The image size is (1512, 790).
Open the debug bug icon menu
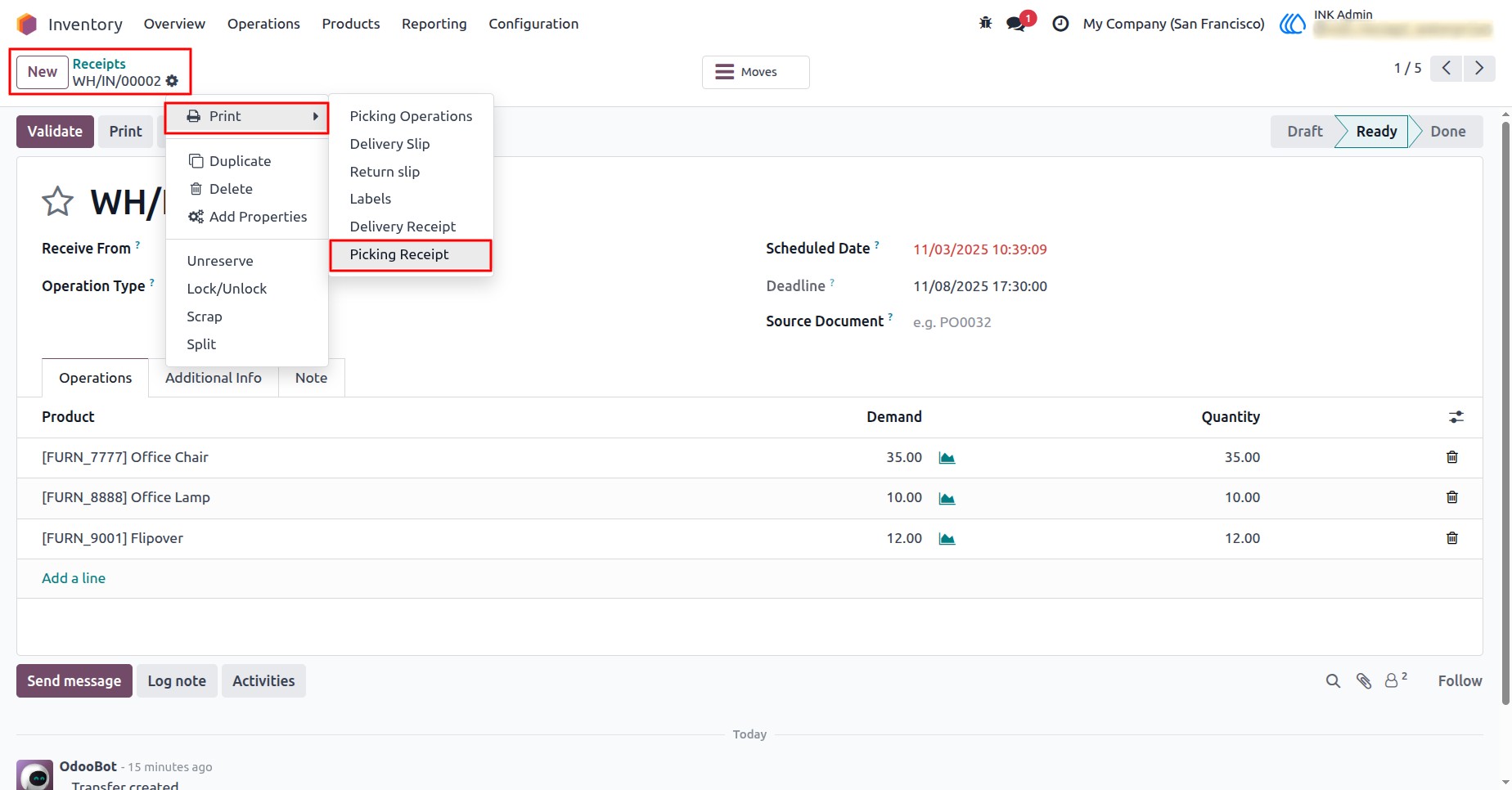point(985,23)
